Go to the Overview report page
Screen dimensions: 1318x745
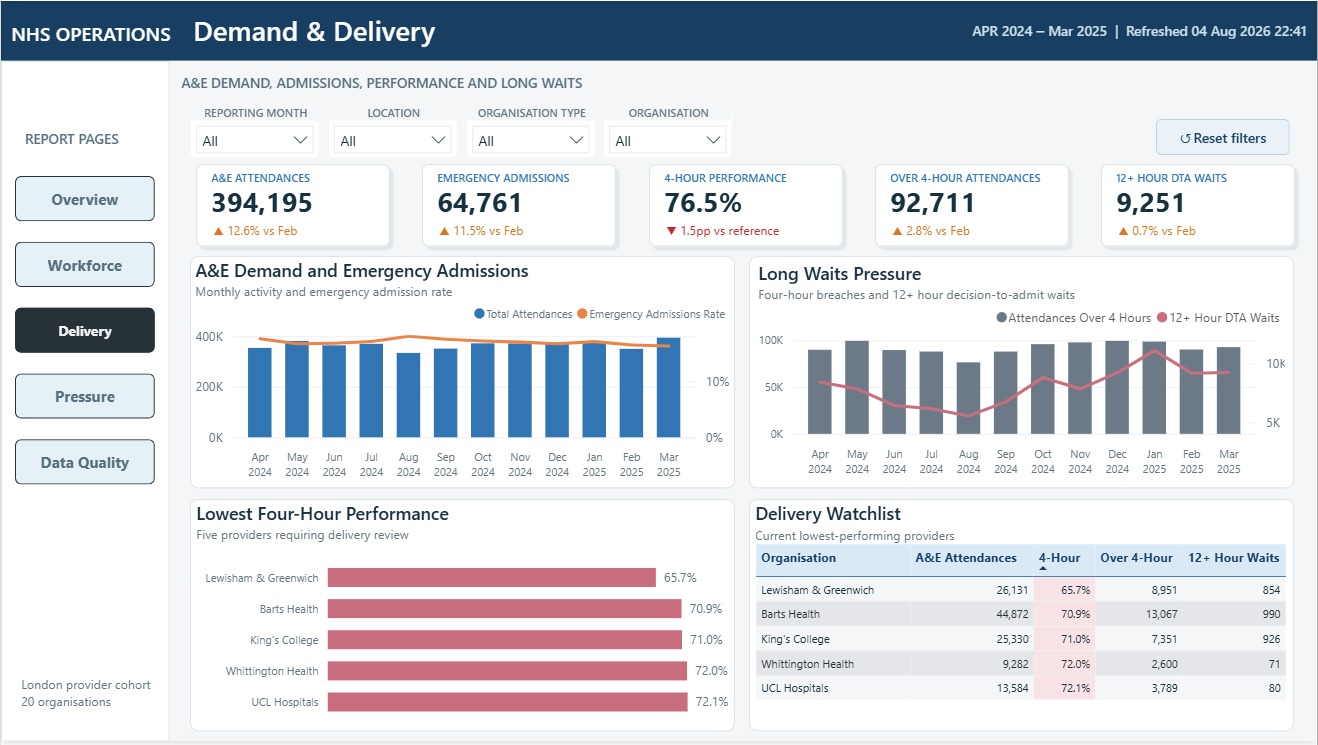(85, 199)
